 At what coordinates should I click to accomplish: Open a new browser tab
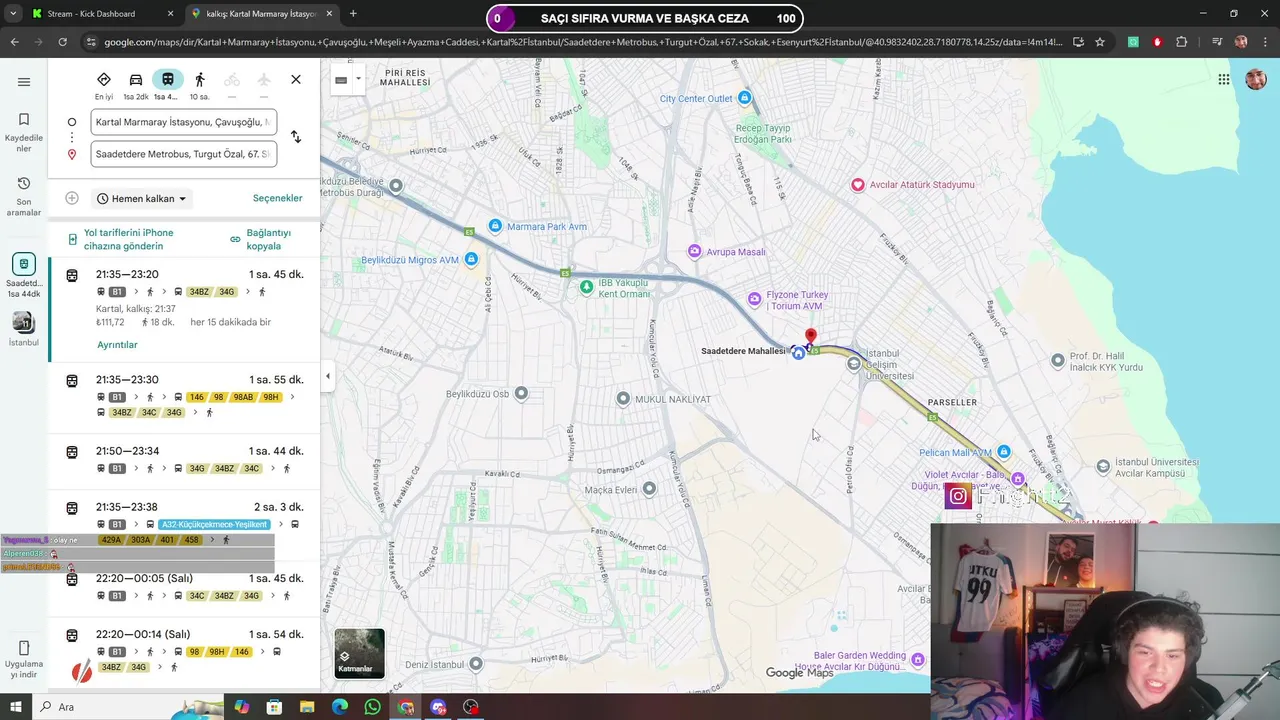pos(353,14)
